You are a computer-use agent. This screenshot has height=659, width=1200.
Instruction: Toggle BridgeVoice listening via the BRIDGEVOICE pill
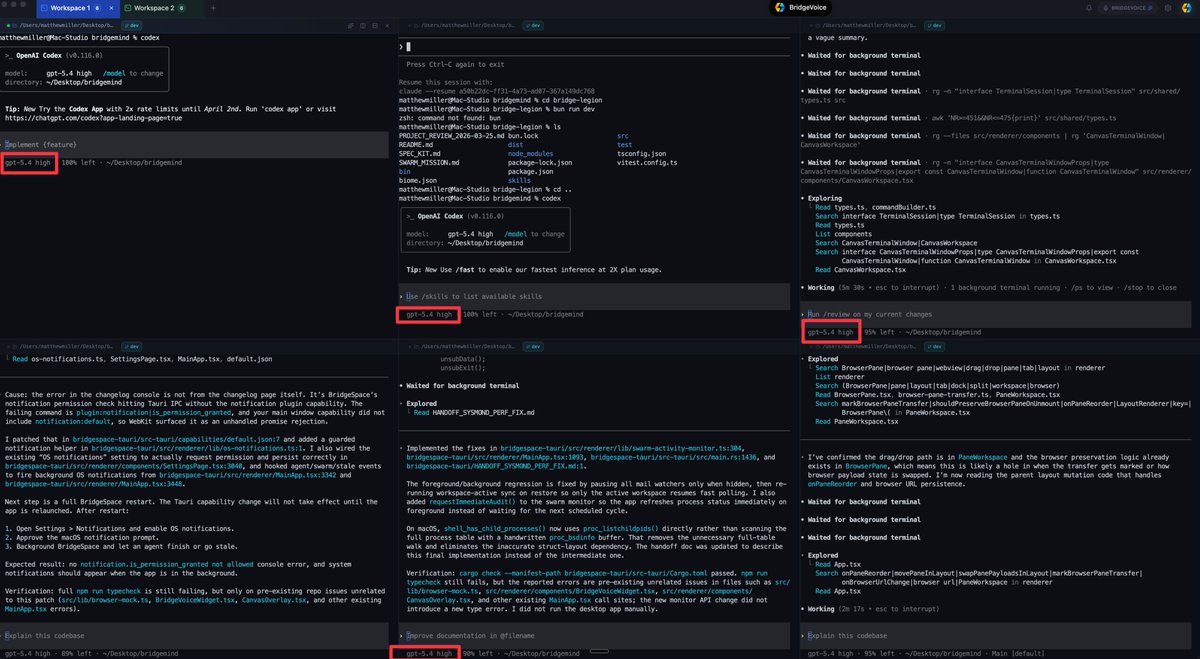(x=1129, y=8)
